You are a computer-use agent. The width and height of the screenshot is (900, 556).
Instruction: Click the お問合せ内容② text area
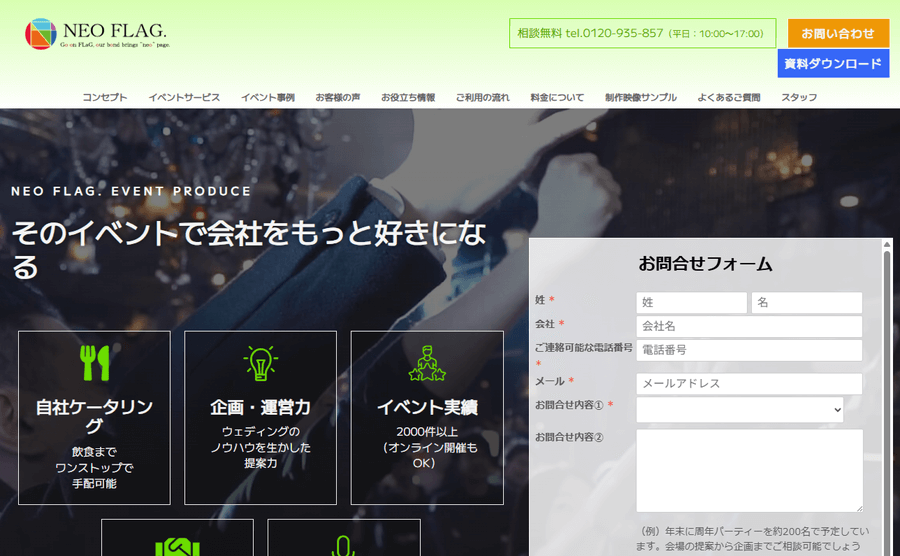click(749, 471)
